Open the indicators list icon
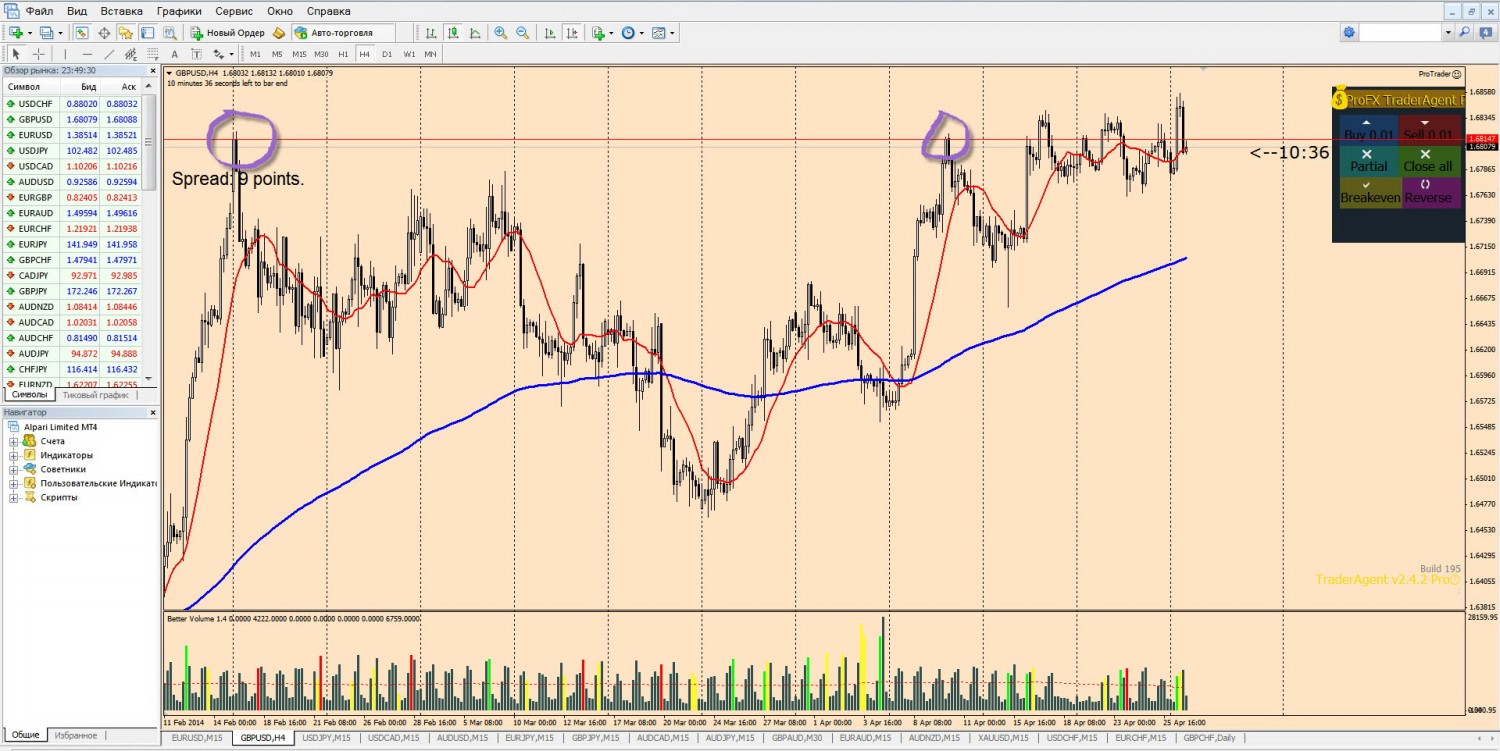Viewport: 1500px width, 751px height. 598,33
